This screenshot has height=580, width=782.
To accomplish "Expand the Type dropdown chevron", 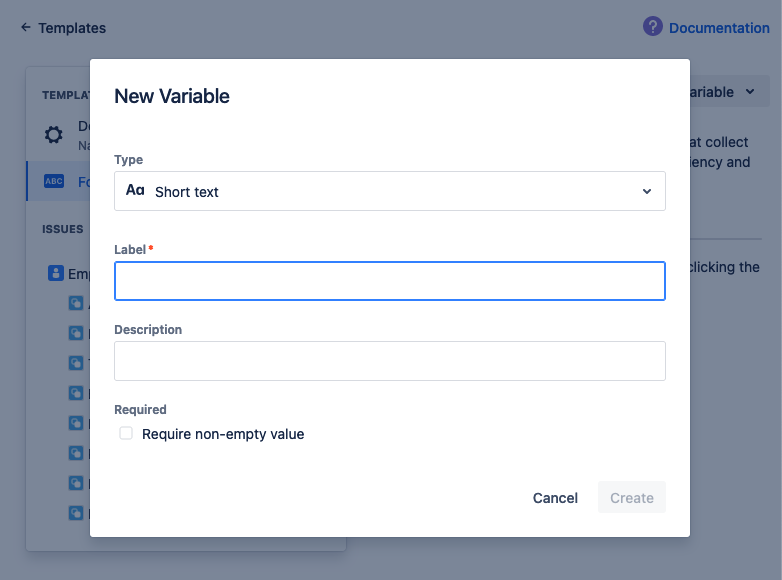I will click(x=646, y=191).
